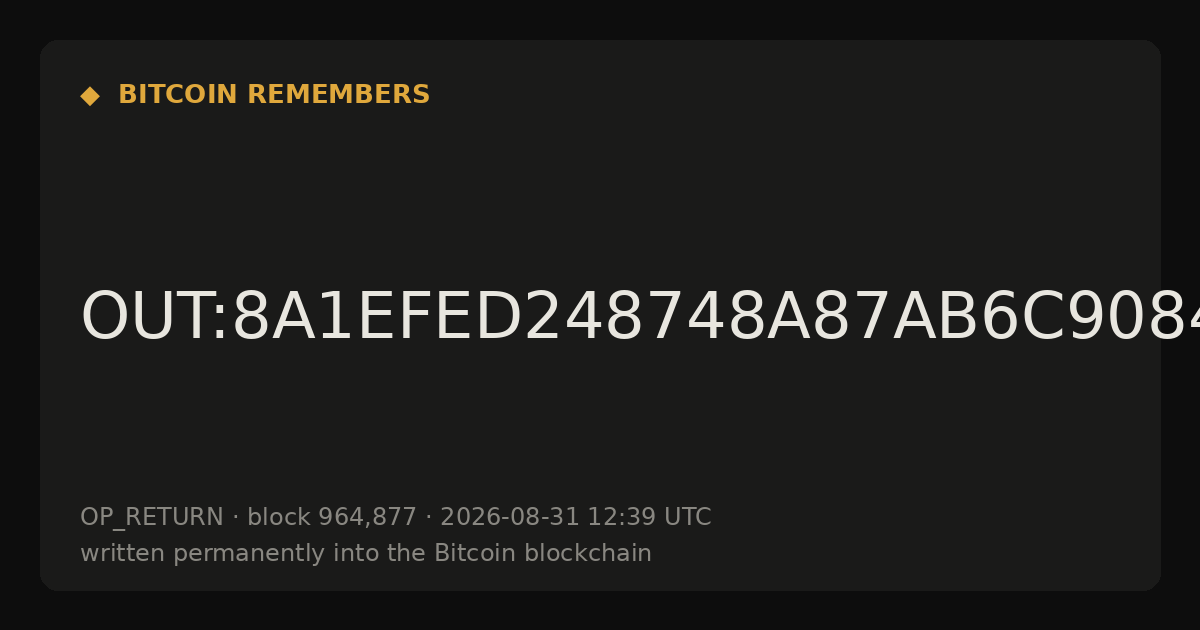Click the OUT: prefix of the message
The image size is (1200, 630).
(x=155, y=318)
